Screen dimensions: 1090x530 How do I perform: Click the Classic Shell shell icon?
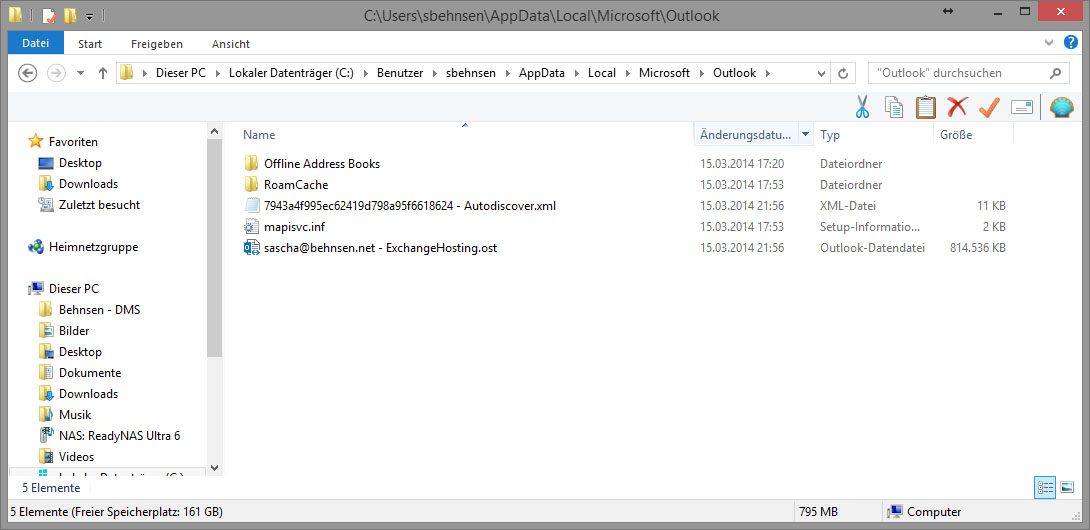[x=1061, y=107]
